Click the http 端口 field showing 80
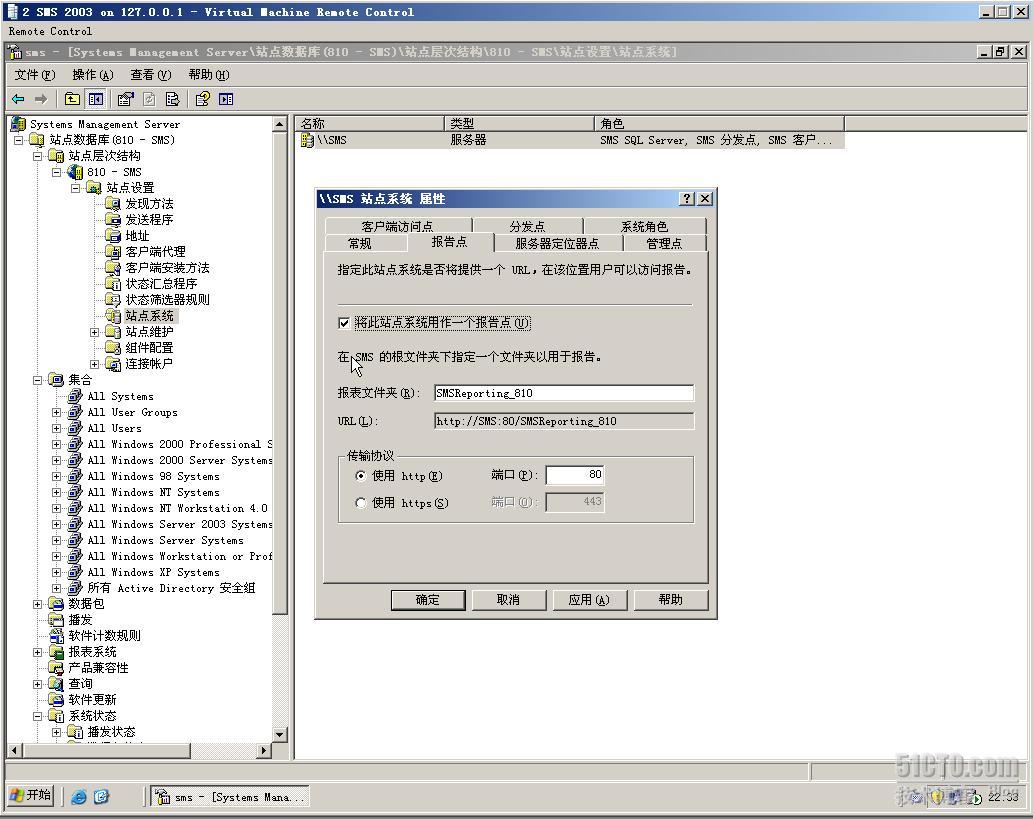Viewport: 1033px width, 819px height. tap(574, 474)
